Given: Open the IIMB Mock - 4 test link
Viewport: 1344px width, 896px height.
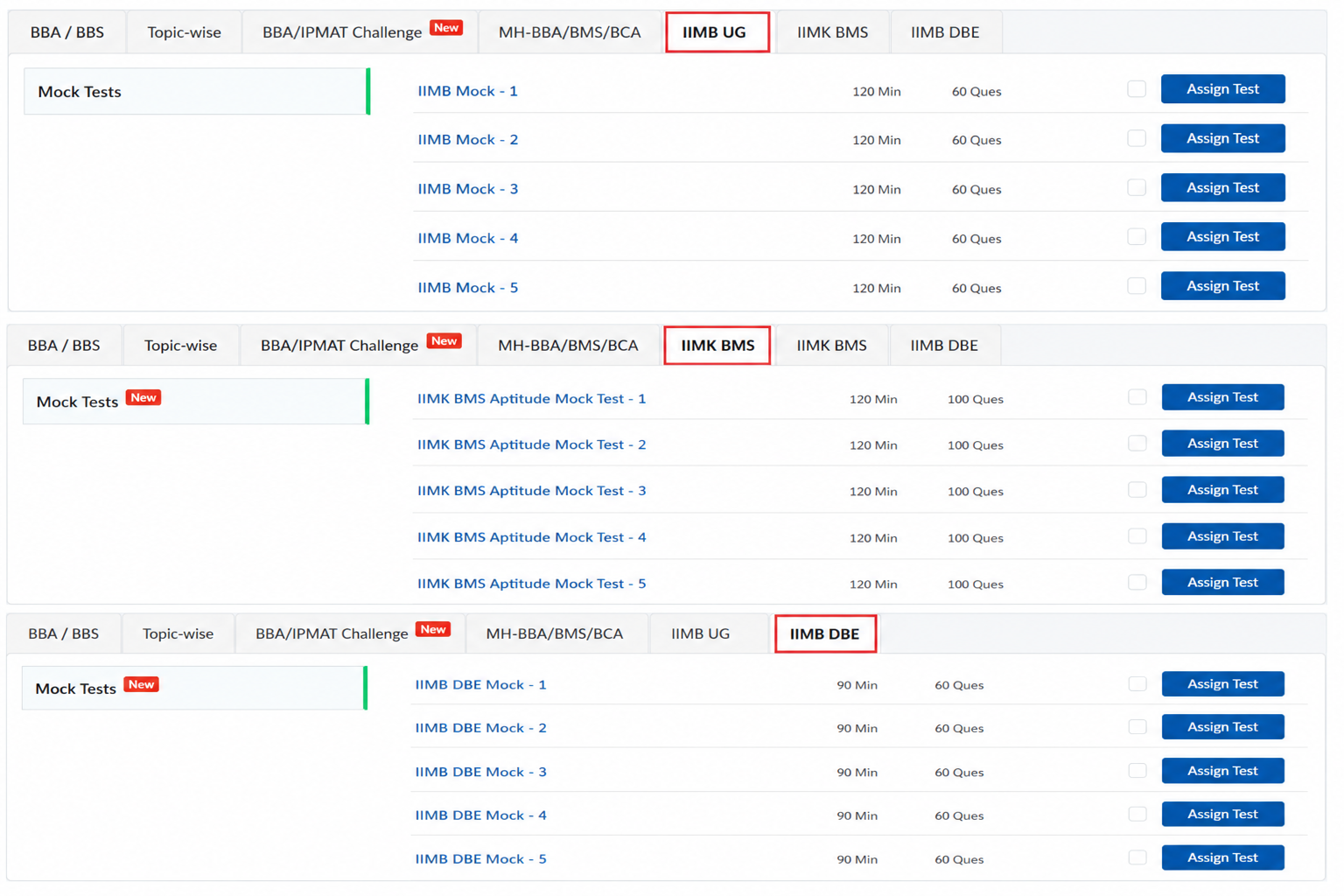Looking at the screenshot, I should click(x=467, y=238).
